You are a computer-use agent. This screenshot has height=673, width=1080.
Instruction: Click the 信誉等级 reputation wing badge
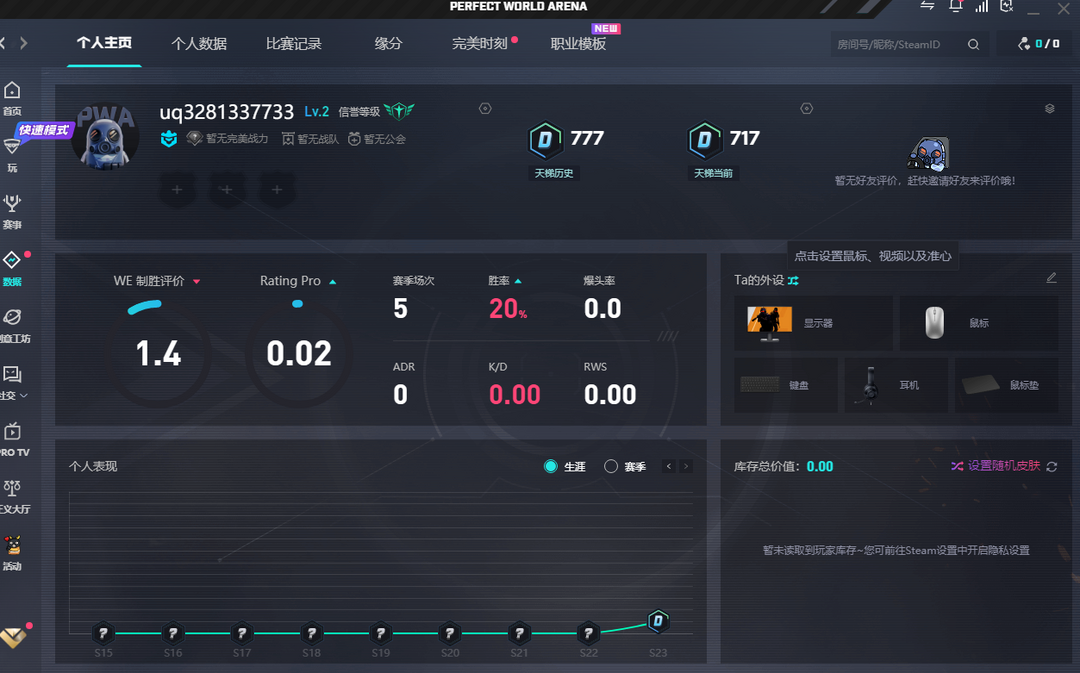click(399, 110)
